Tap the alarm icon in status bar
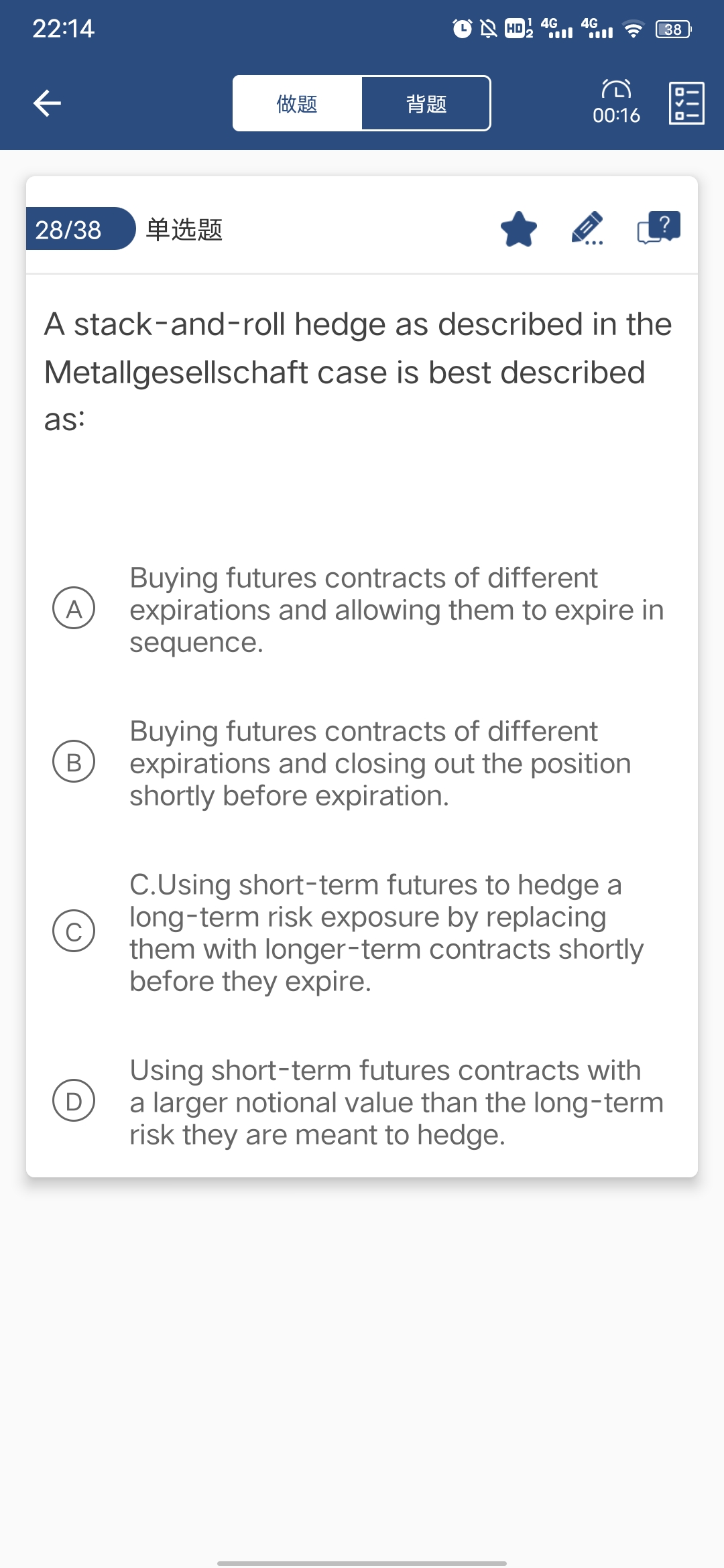Image resolution: width=724 pixels, height=1568 pixels. click(x=462, y=29)
